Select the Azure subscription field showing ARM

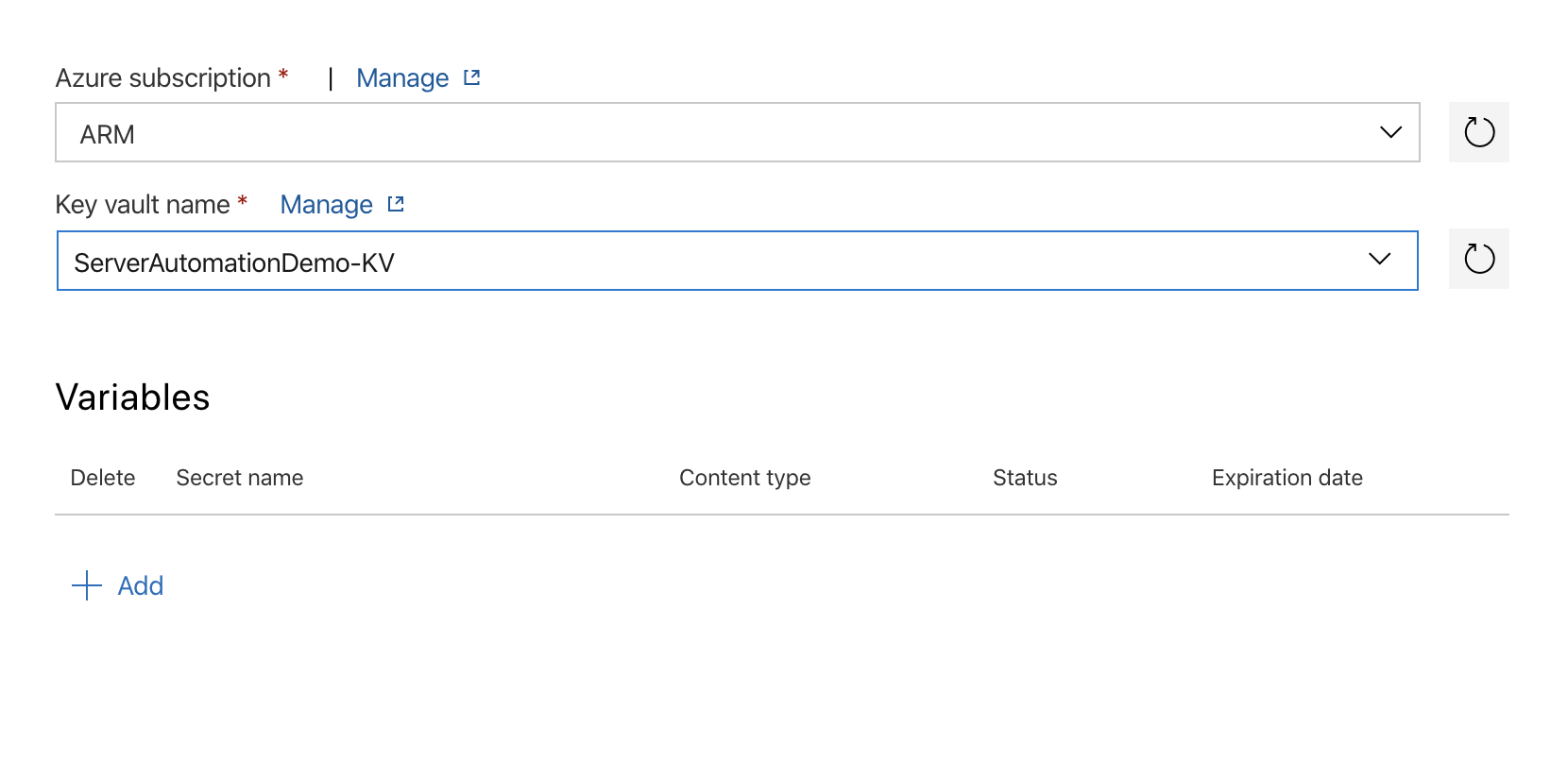coord(738,132)
